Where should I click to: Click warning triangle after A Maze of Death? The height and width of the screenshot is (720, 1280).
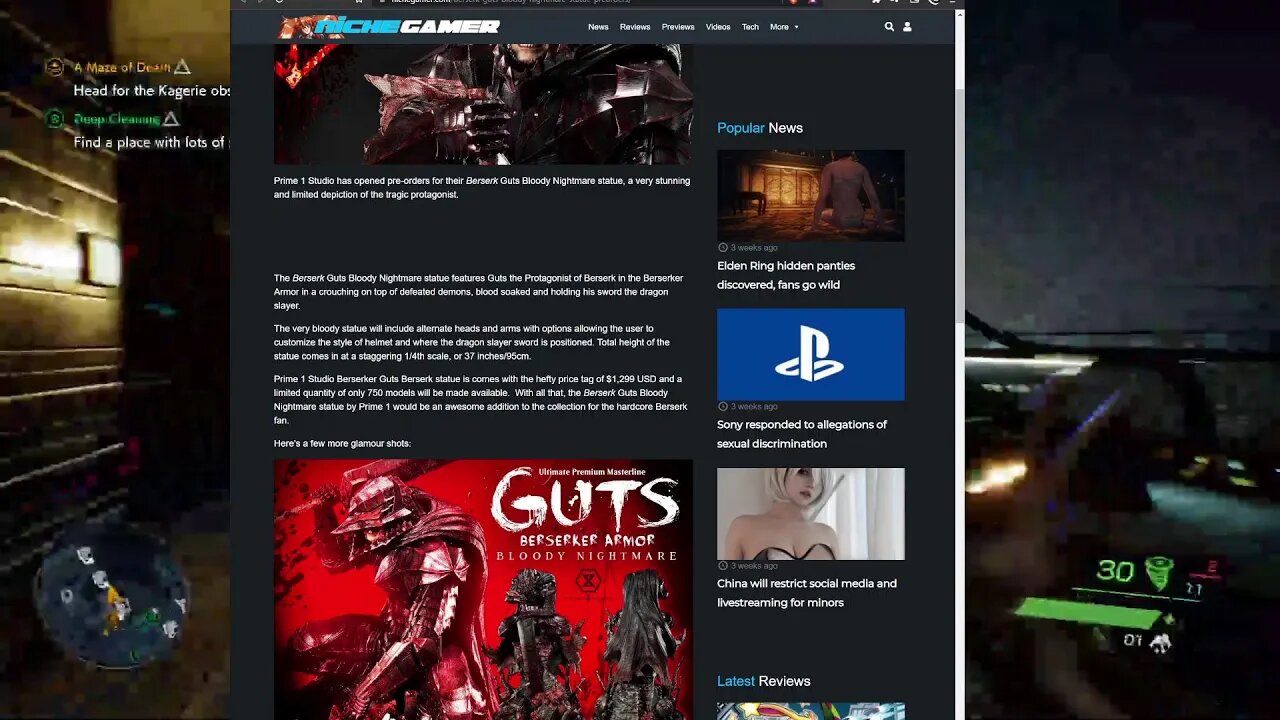coord(182,67)
